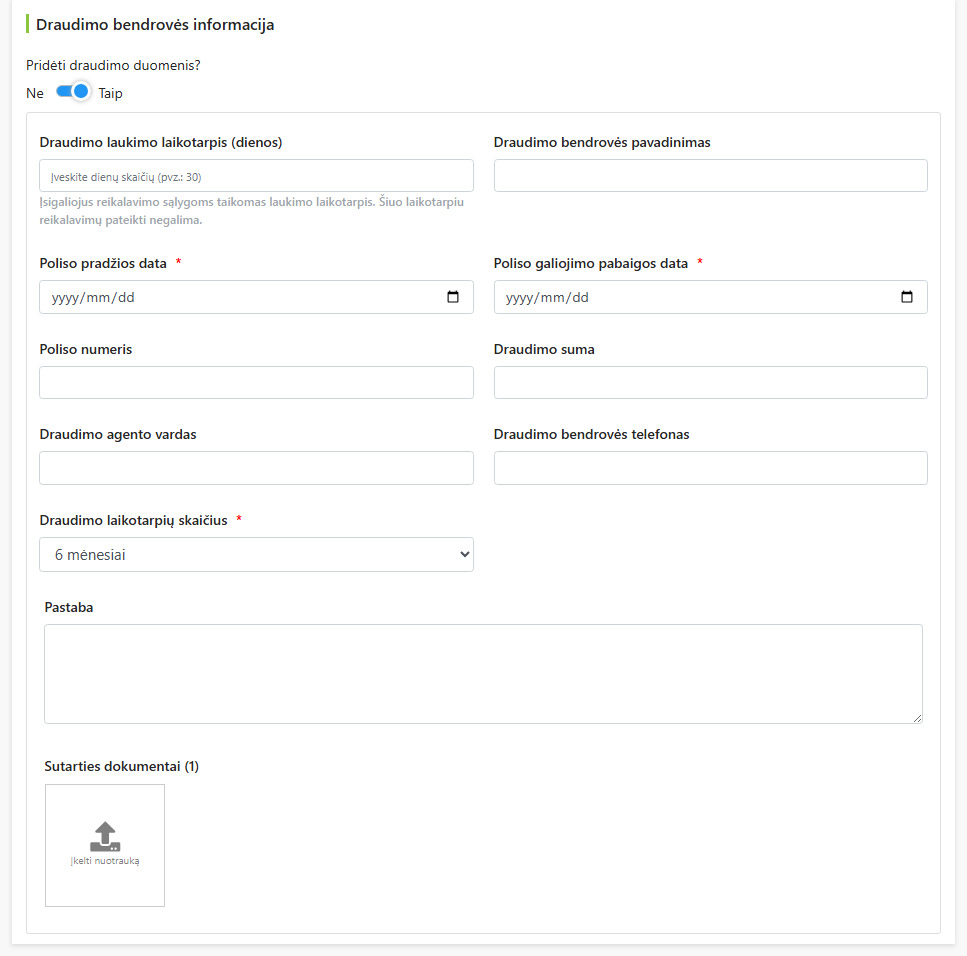Click the Įkelti nuotrauką upload box
This screenshot has height=956, width=967.
(x=105, y=846)
